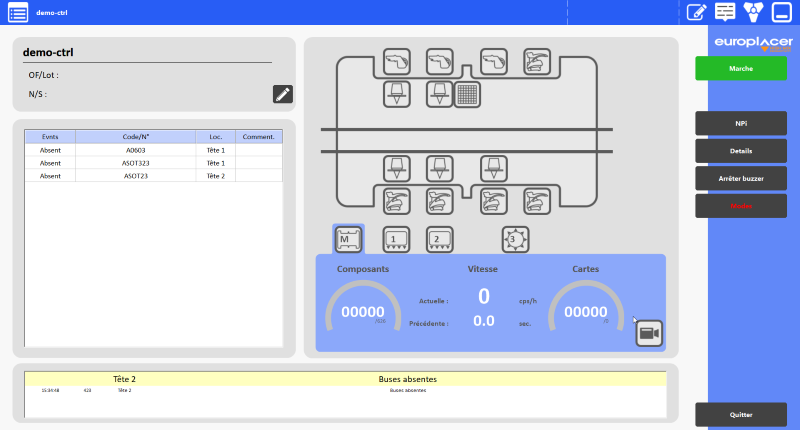Click the Composants counter gauge
Image resolution: width=800 pixels, height=430 pixels.
click(362, 311)
